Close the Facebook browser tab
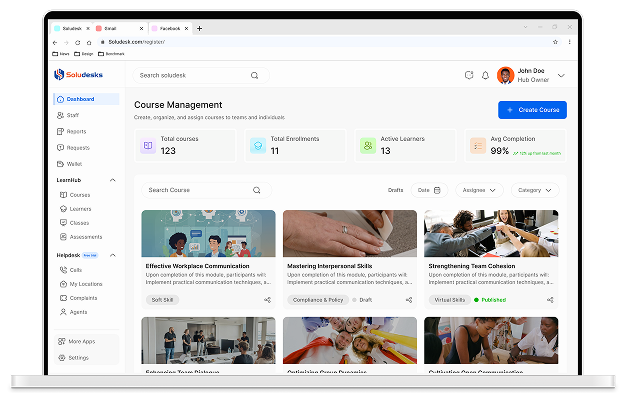 click(x=186, y=28)
